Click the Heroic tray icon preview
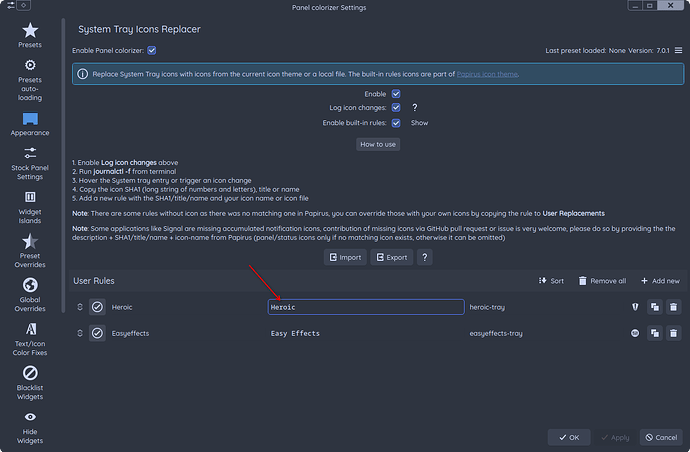690x452 pixels. [x=635, y=307]
